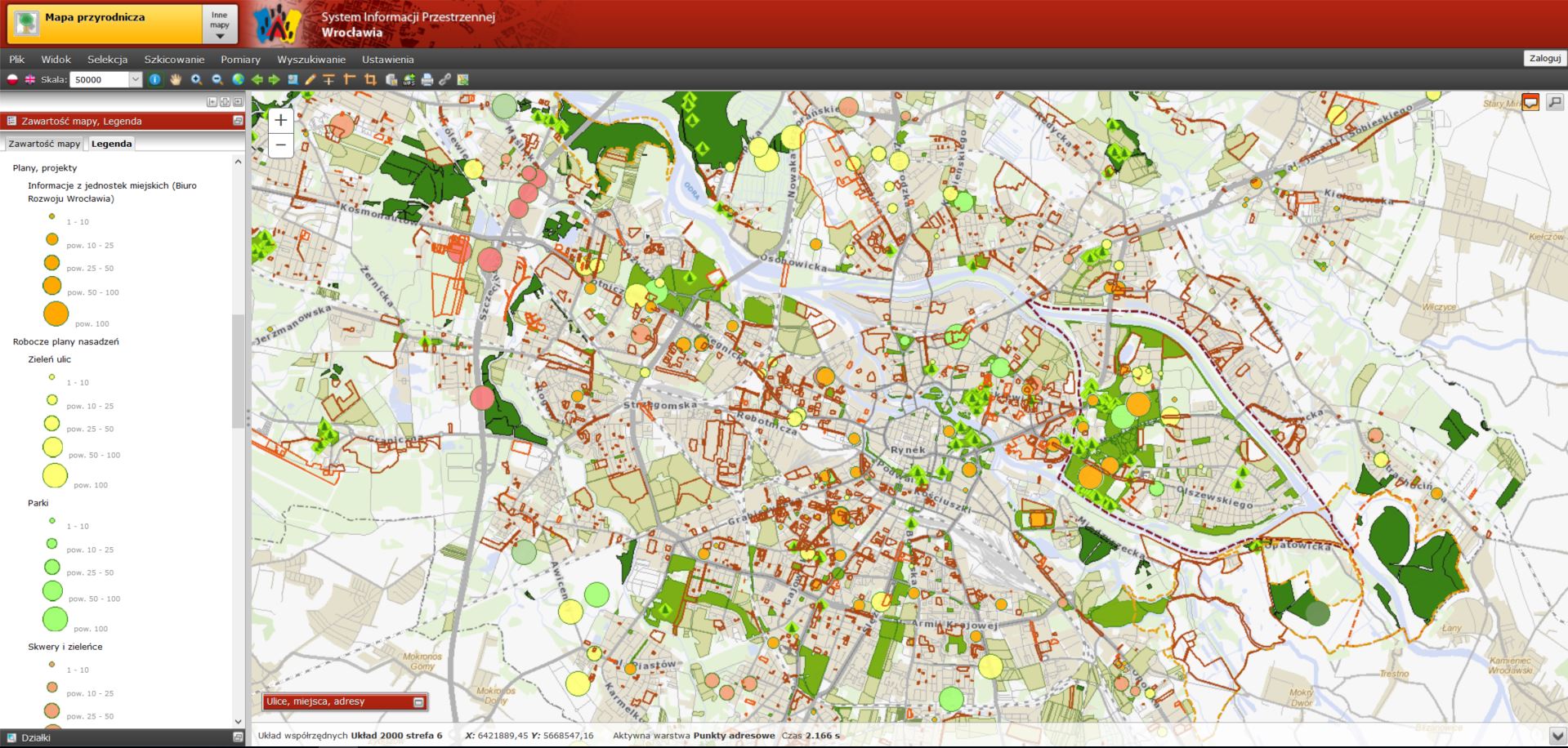Expand the Działki panel

click(238, 737)
